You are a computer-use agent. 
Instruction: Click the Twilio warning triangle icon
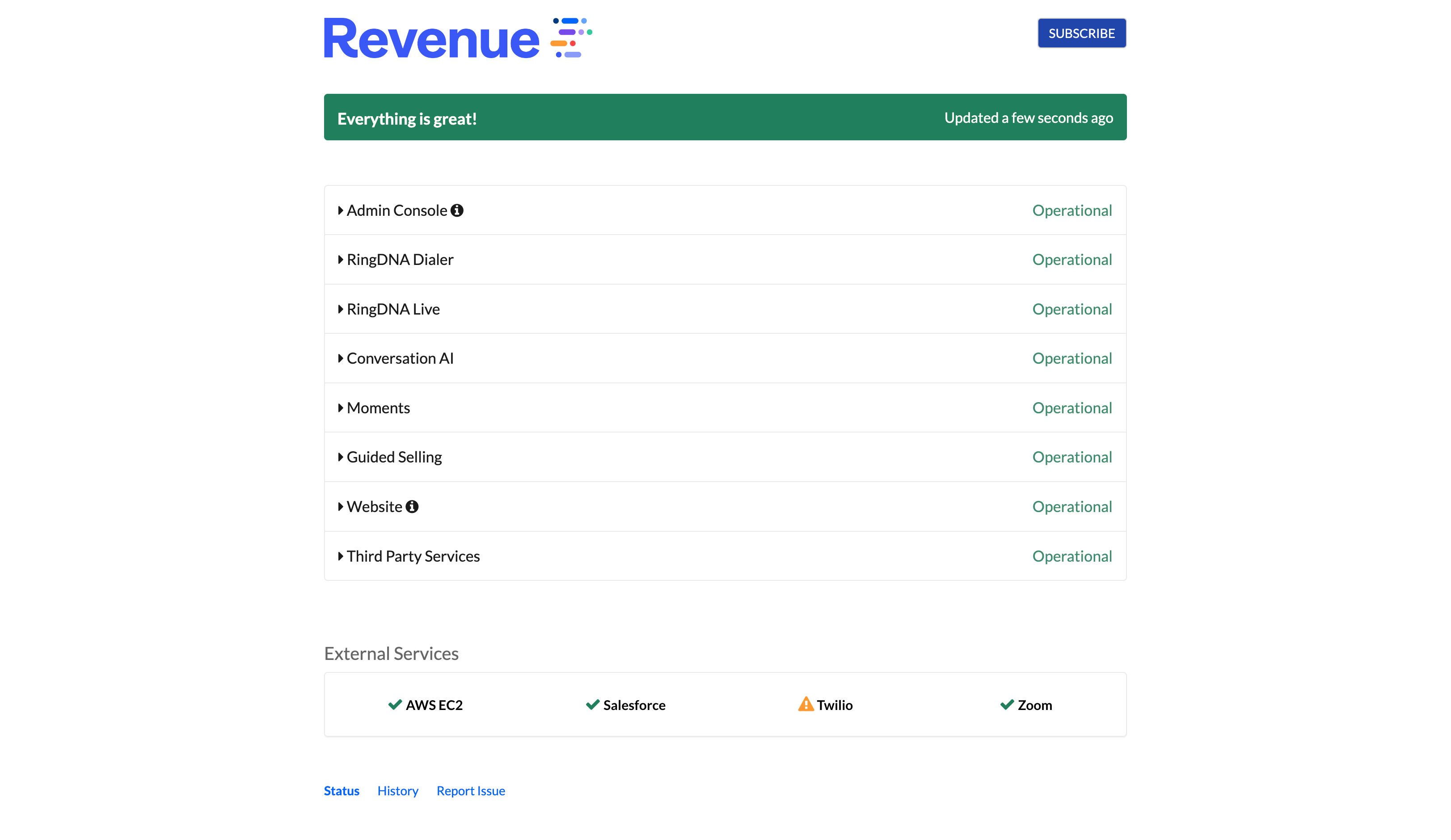coord(806,704)
